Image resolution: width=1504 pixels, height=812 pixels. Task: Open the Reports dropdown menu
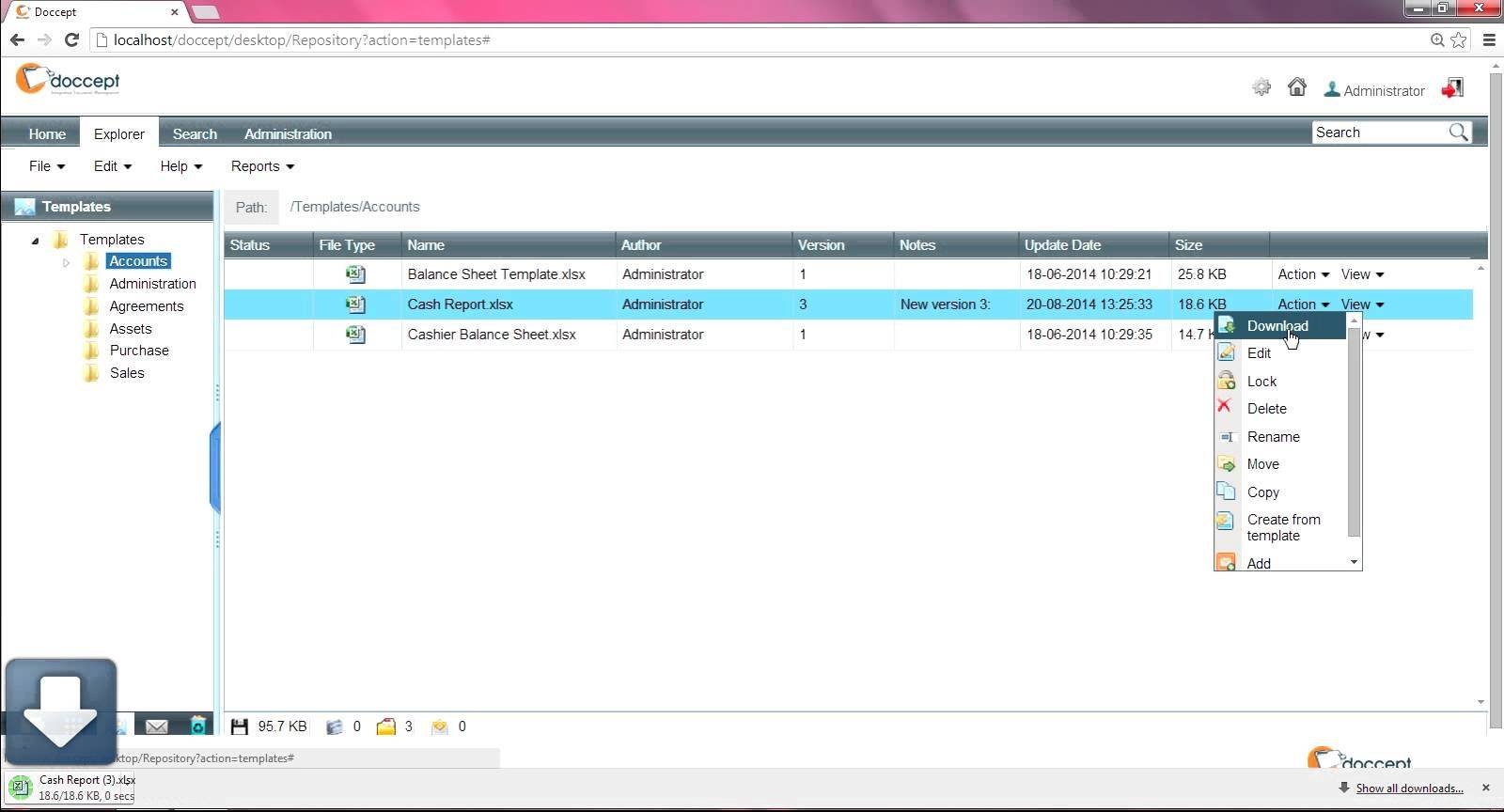pyautogui.click(x=262, y=166)
